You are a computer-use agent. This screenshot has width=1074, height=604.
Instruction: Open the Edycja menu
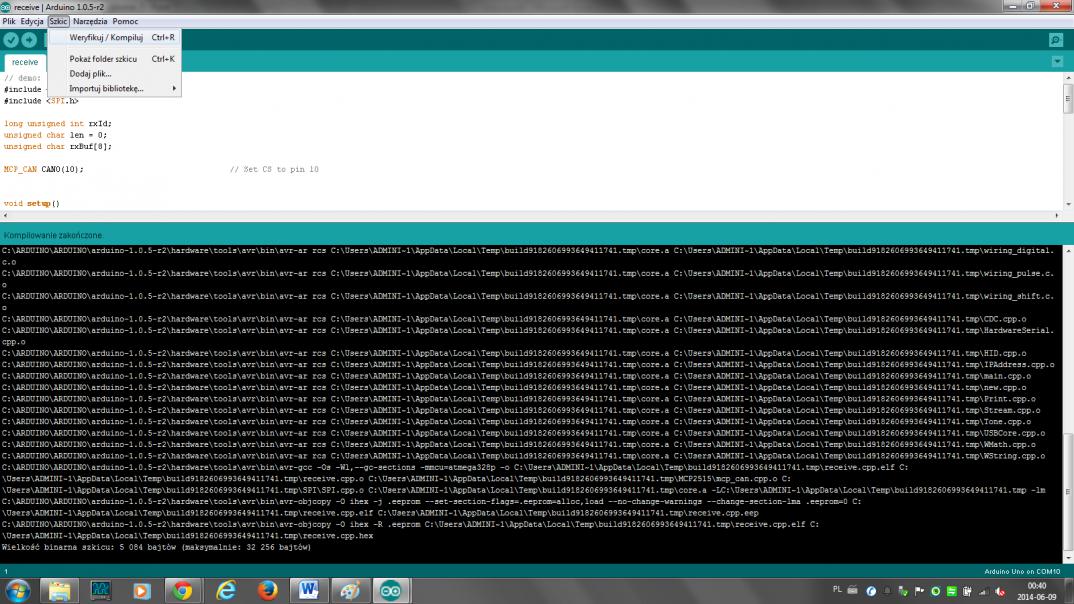coord(32,21)
